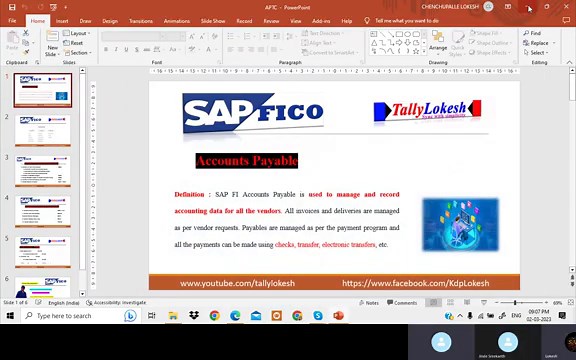Open the Section dropdown

point(77,53)
